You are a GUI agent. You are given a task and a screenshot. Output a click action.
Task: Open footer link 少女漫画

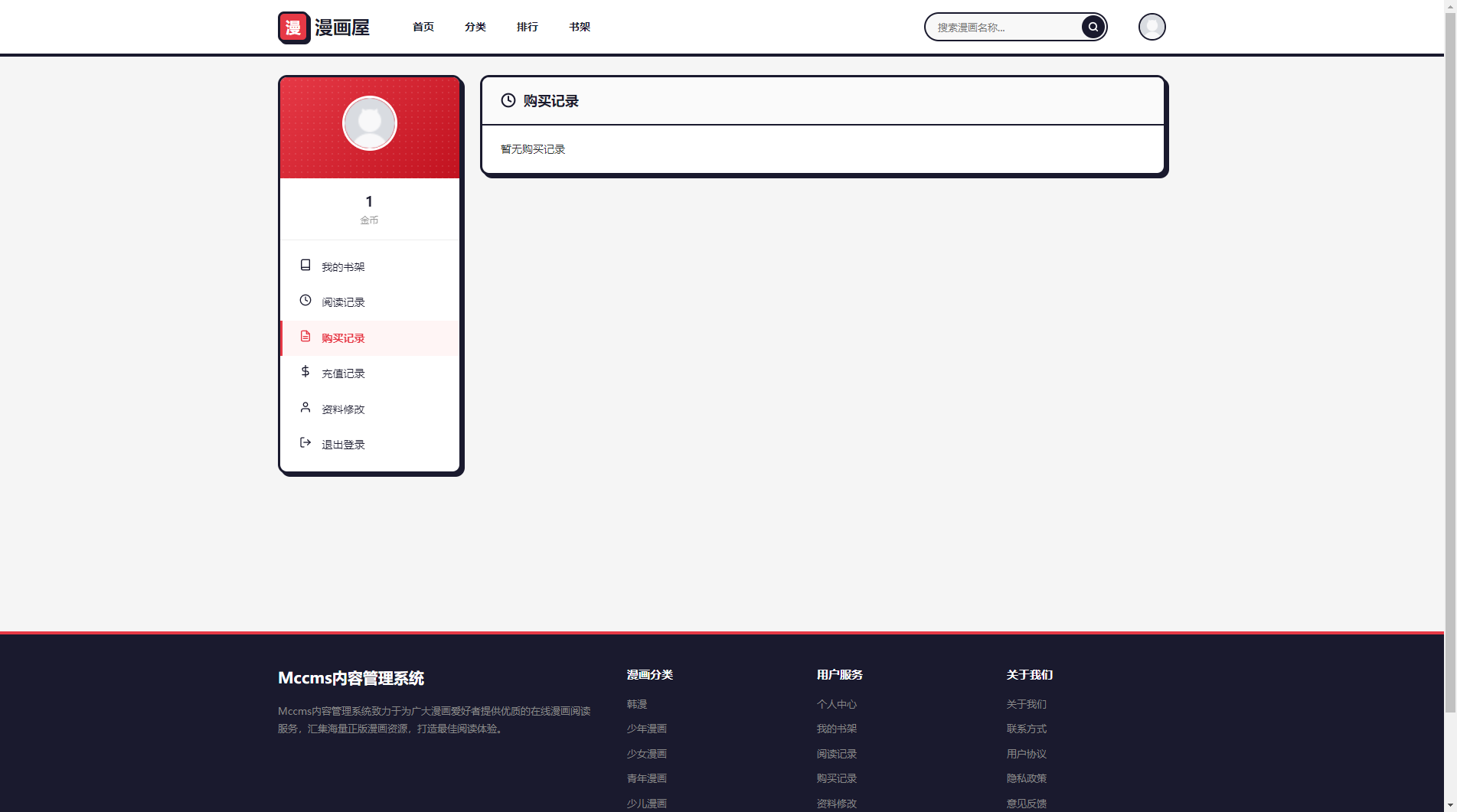coord(647,754)
